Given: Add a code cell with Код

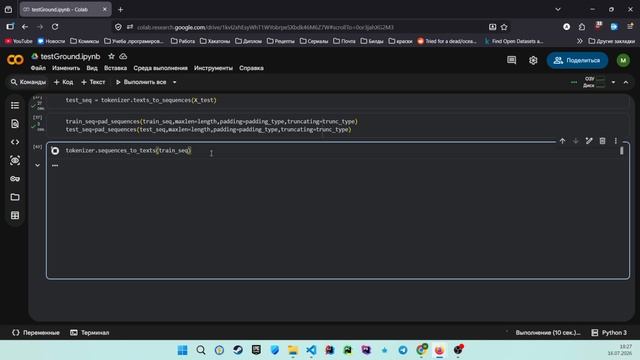Looking at the screenshot, I should 64,82.
